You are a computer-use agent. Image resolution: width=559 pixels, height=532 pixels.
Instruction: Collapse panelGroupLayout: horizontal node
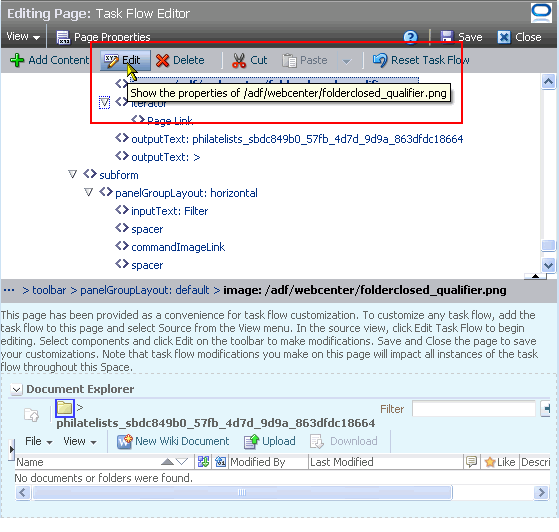(88, 193)
